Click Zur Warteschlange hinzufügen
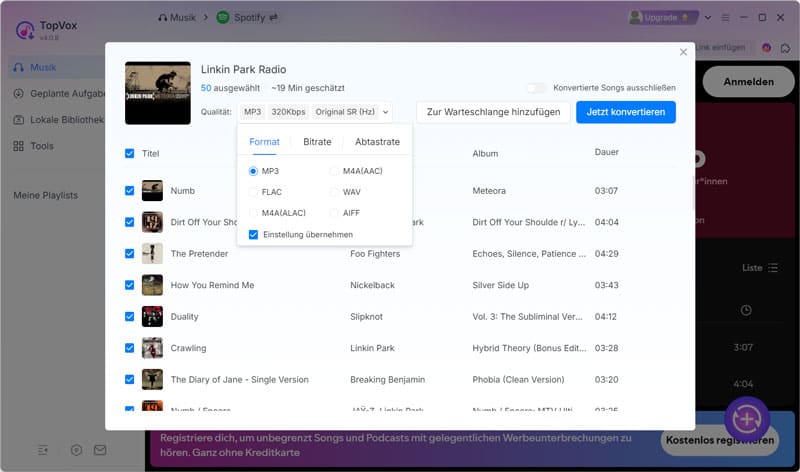This screenshot has width=800, height=472. [x=493, y=112]
